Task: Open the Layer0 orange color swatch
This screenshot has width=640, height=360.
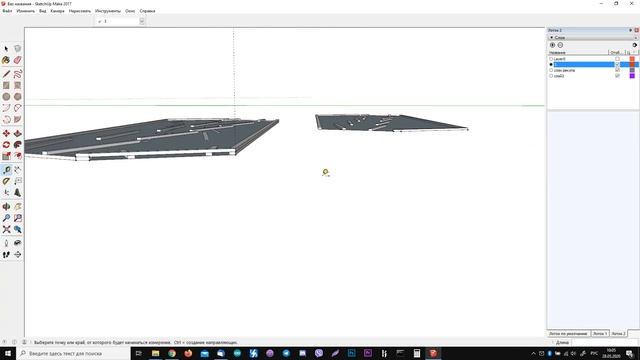Action: tap(632, 59)
